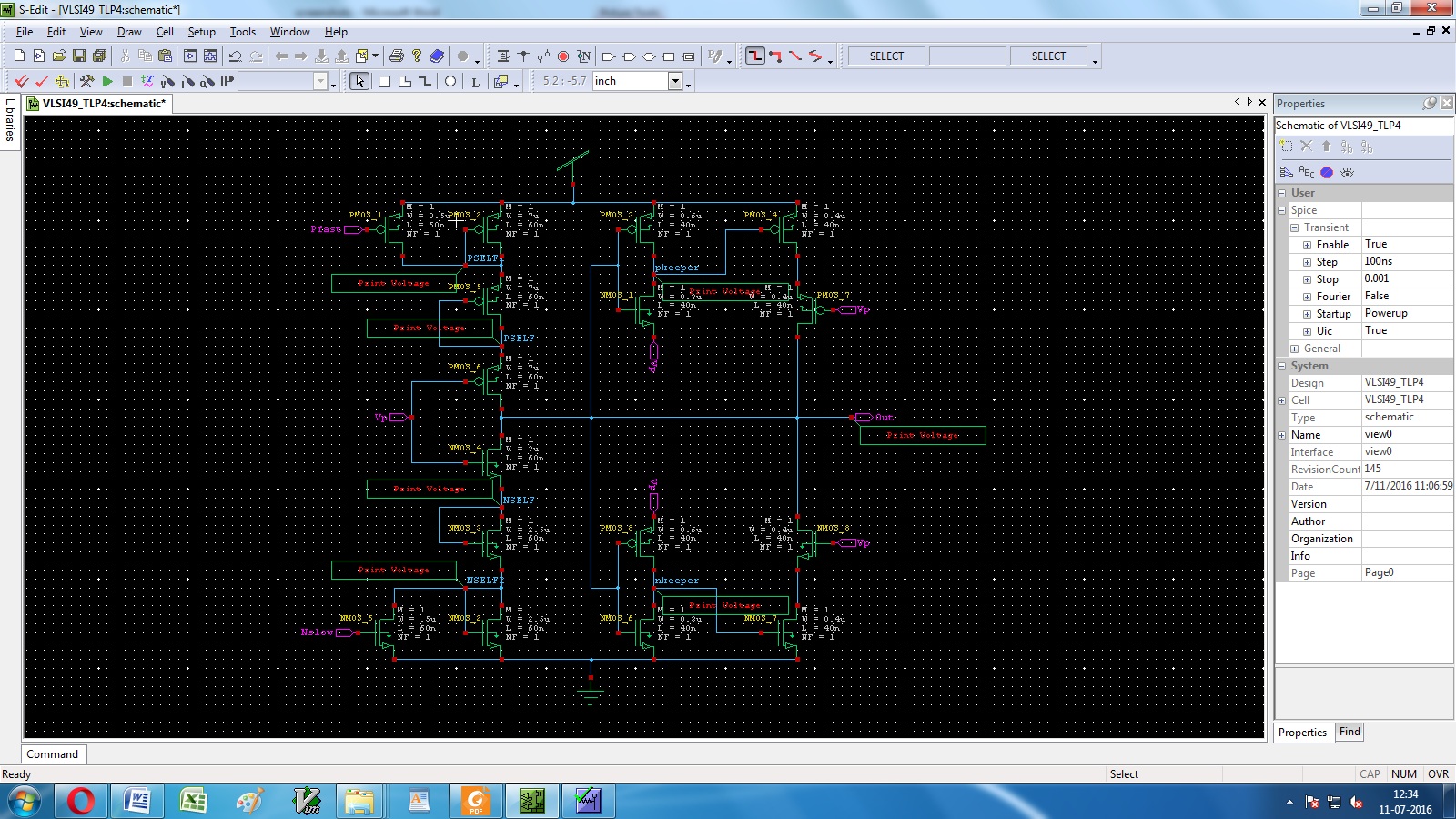Click the net label N icon
The image size is (1456, 819).
pyautogui.click(x=583, y=56)
